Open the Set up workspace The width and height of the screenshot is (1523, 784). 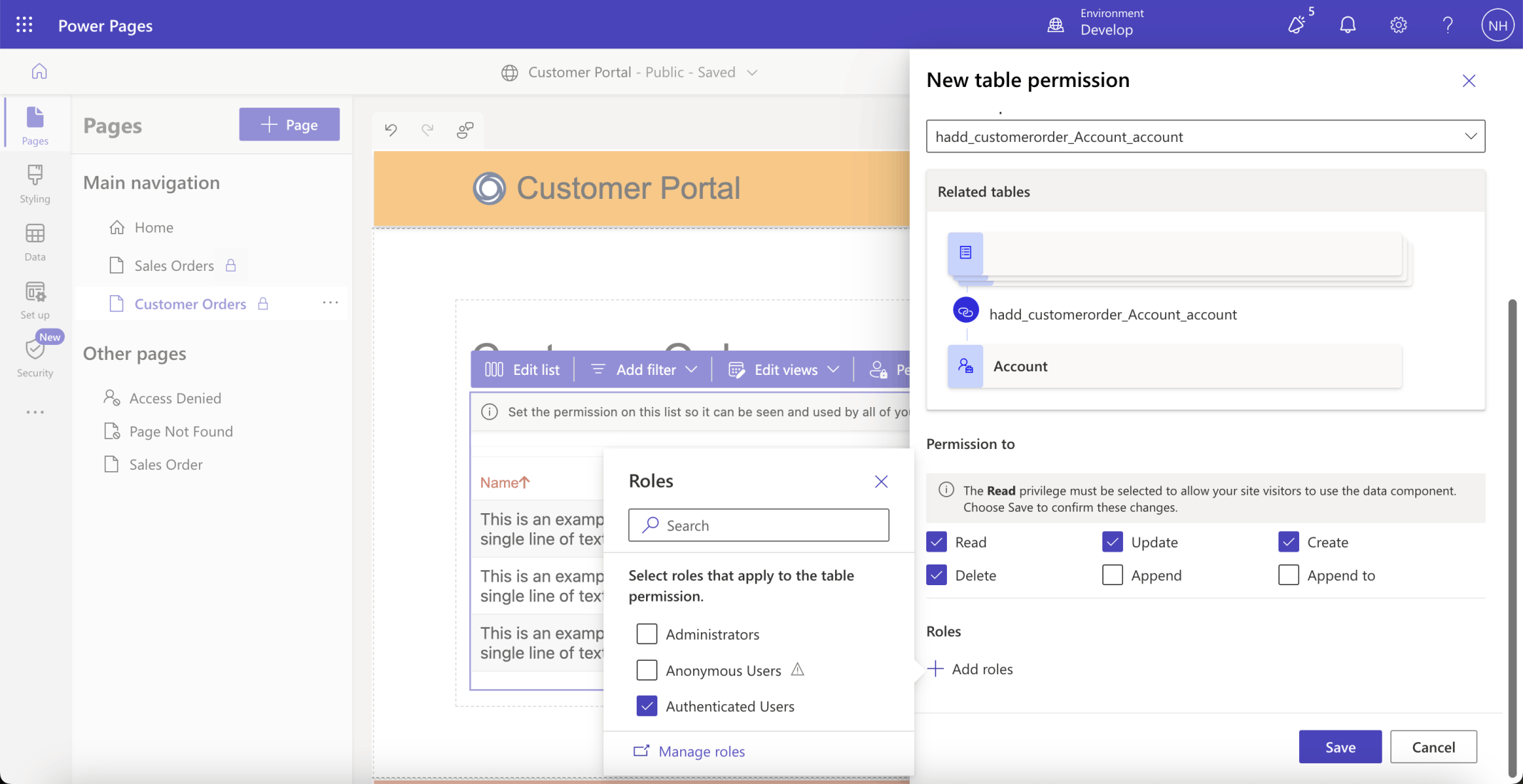click(35, 299)
